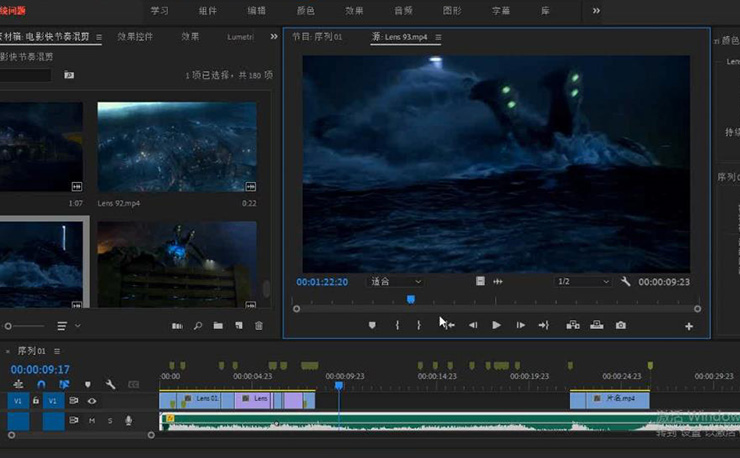Open the 适合 zoom level dropdown
The width and height of the screenshot is (740, 458).
point(395,282)
